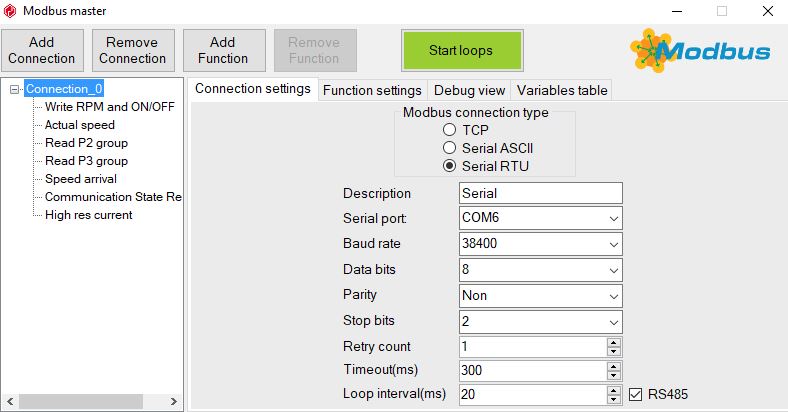Image resolution: width=788 pixels, height=412 pixels.
Task: Show the Variables table tab
Action: coord(561,90)
